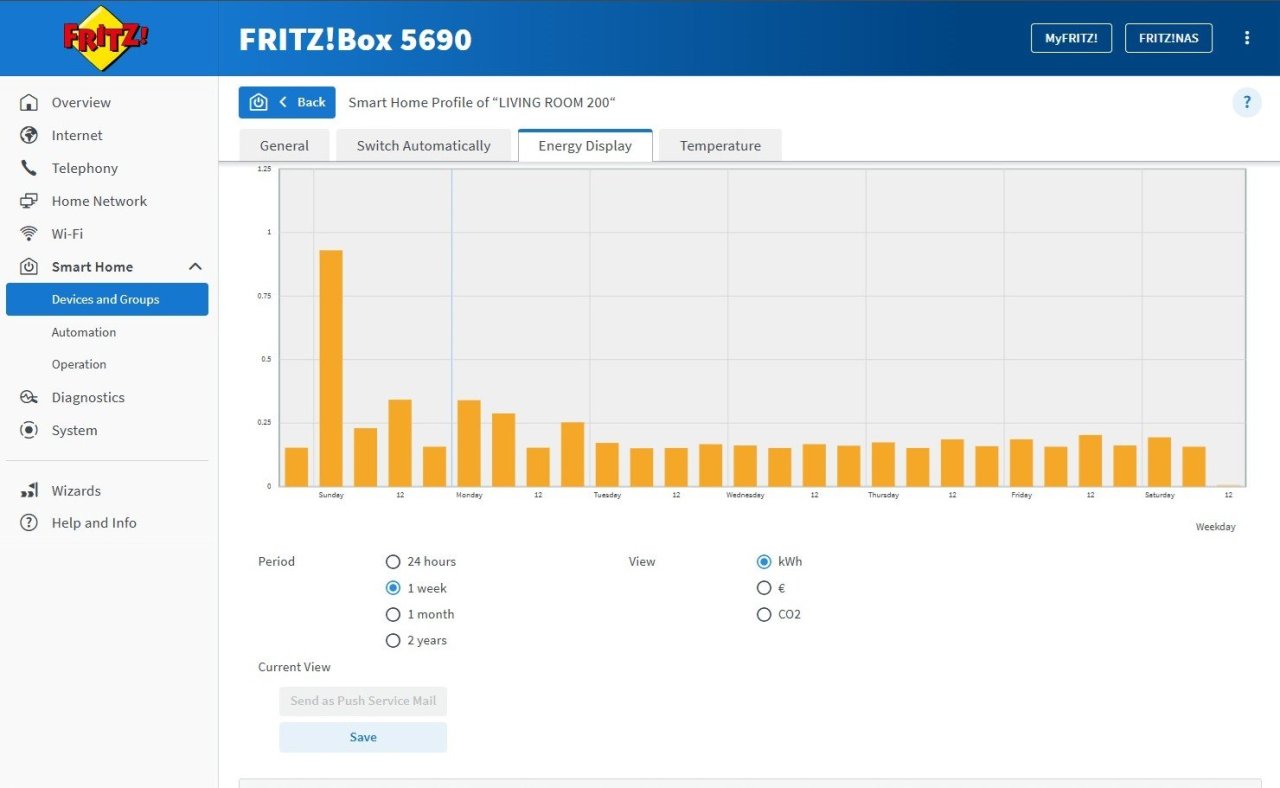The height and width of the screenshot is (788, 1280).
Task: Select the 1 week period
Action: [x=393, y=588]
